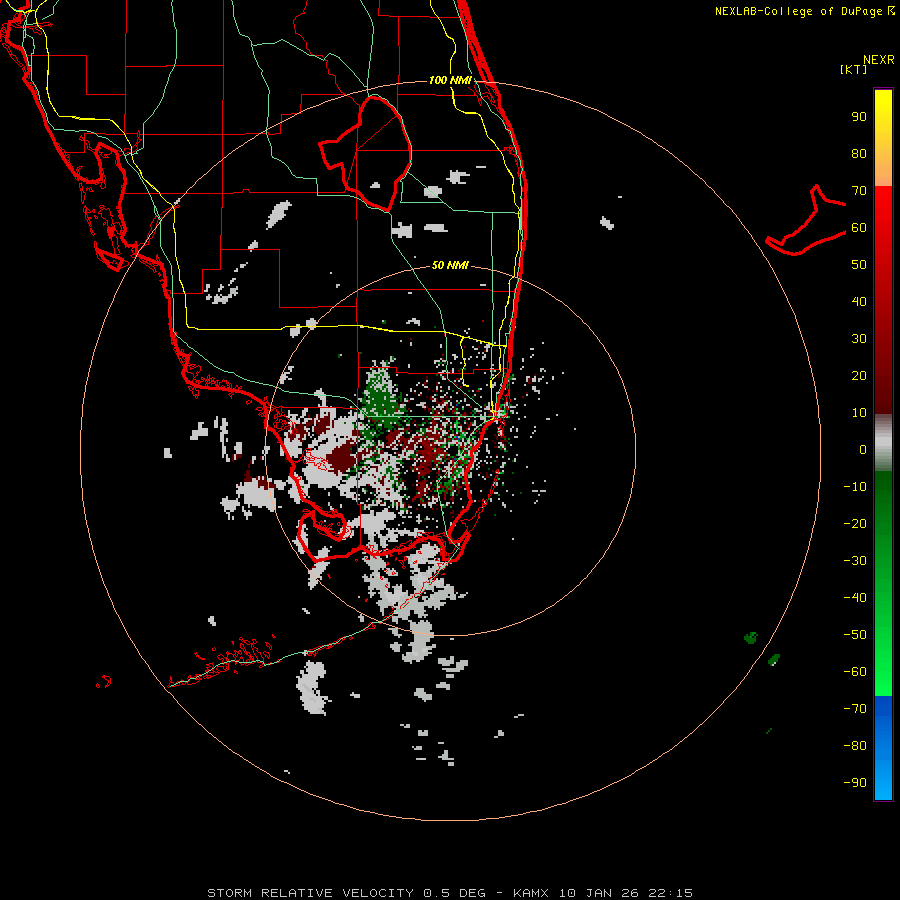Screen dimensions: 900x900
Task: Click the gray zero-velocity band of color bar
Action: (x=883, y=443)
